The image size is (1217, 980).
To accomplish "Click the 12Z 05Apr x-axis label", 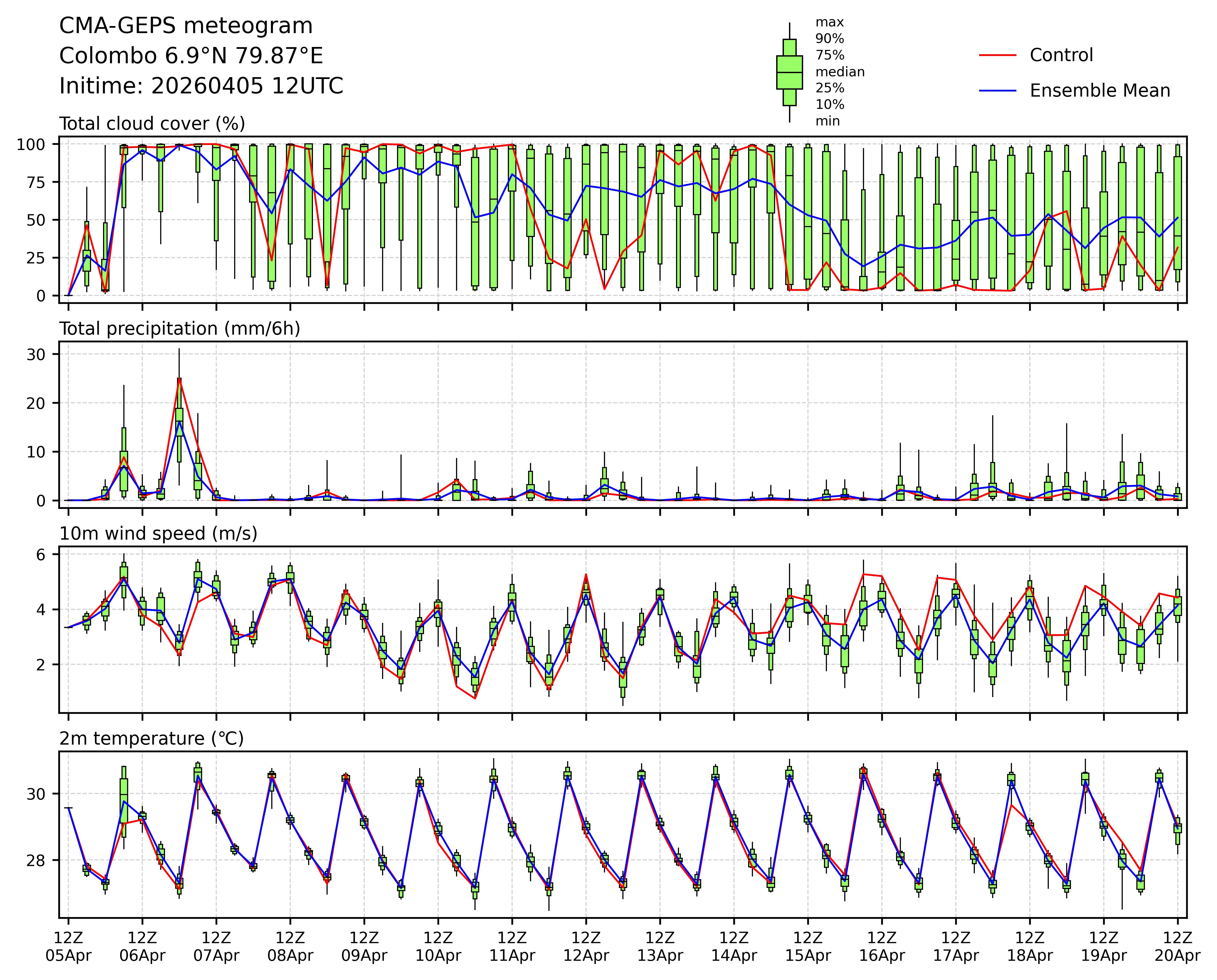I will pyautogui.click(x=68, y=947).
